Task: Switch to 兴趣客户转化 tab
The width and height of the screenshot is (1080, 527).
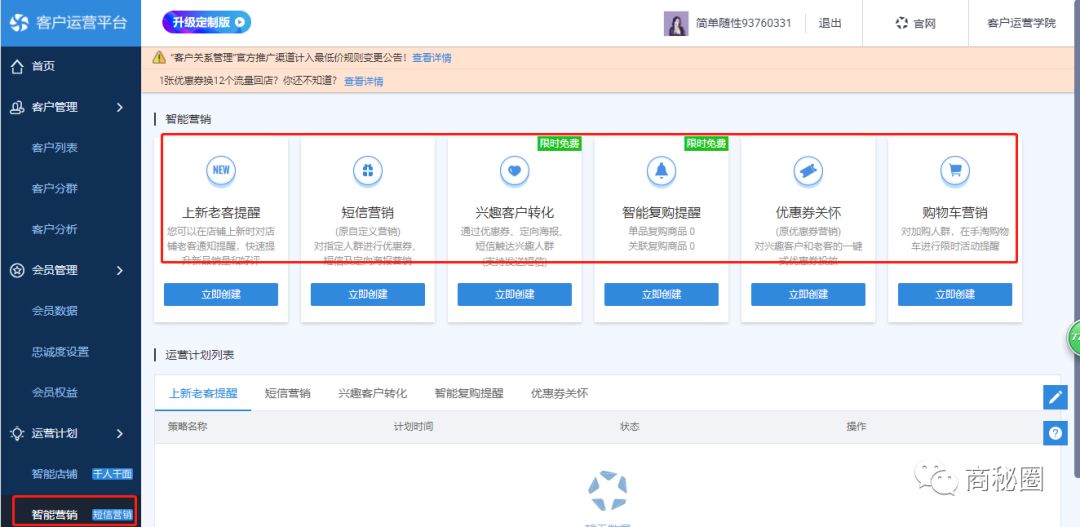Action: coord(373,393)
